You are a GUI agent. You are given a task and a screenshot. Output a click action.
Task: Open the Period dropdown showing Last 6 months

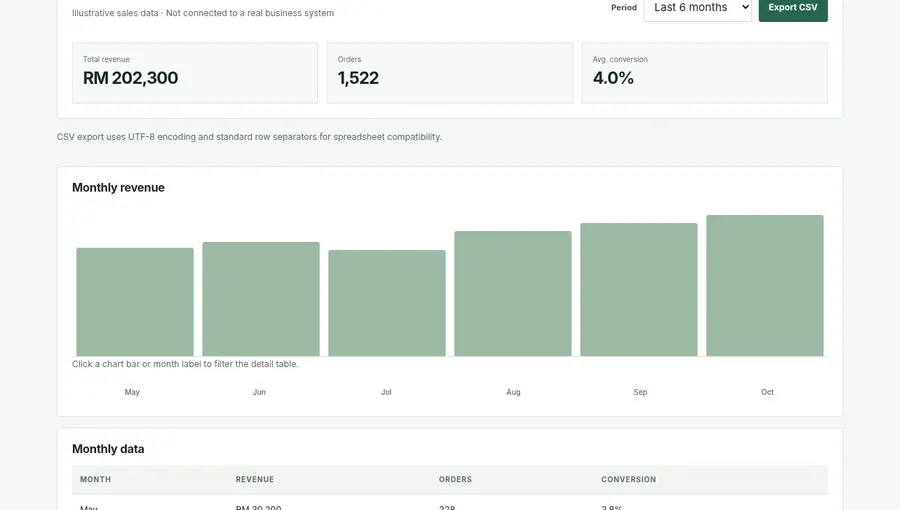click(697, 8)
